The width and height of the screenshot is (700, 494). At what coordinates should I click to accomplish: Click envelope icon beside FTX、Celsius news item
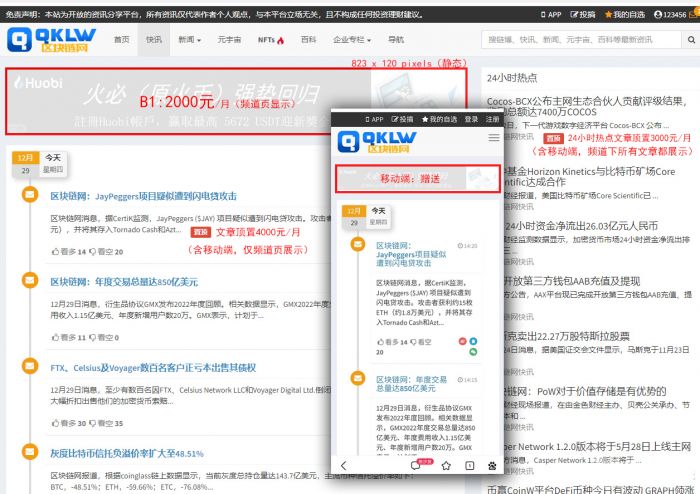tap(30, 366)
